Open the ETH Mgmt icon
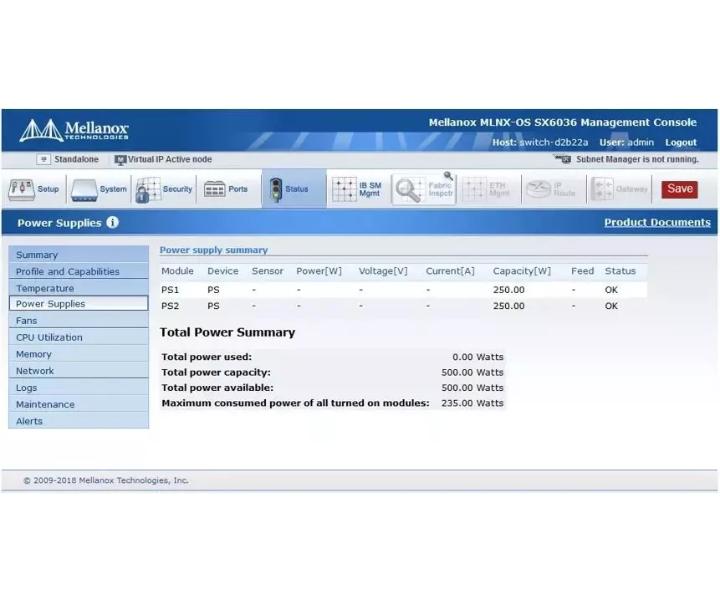 474,189
